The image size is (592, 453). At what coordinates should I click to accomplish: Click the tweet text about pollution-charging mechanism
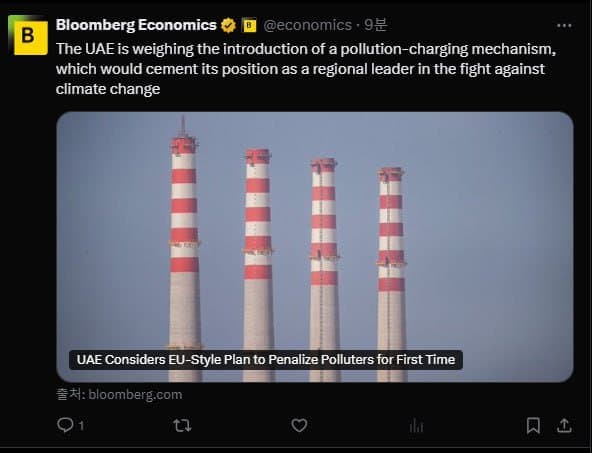pos(306,69)
